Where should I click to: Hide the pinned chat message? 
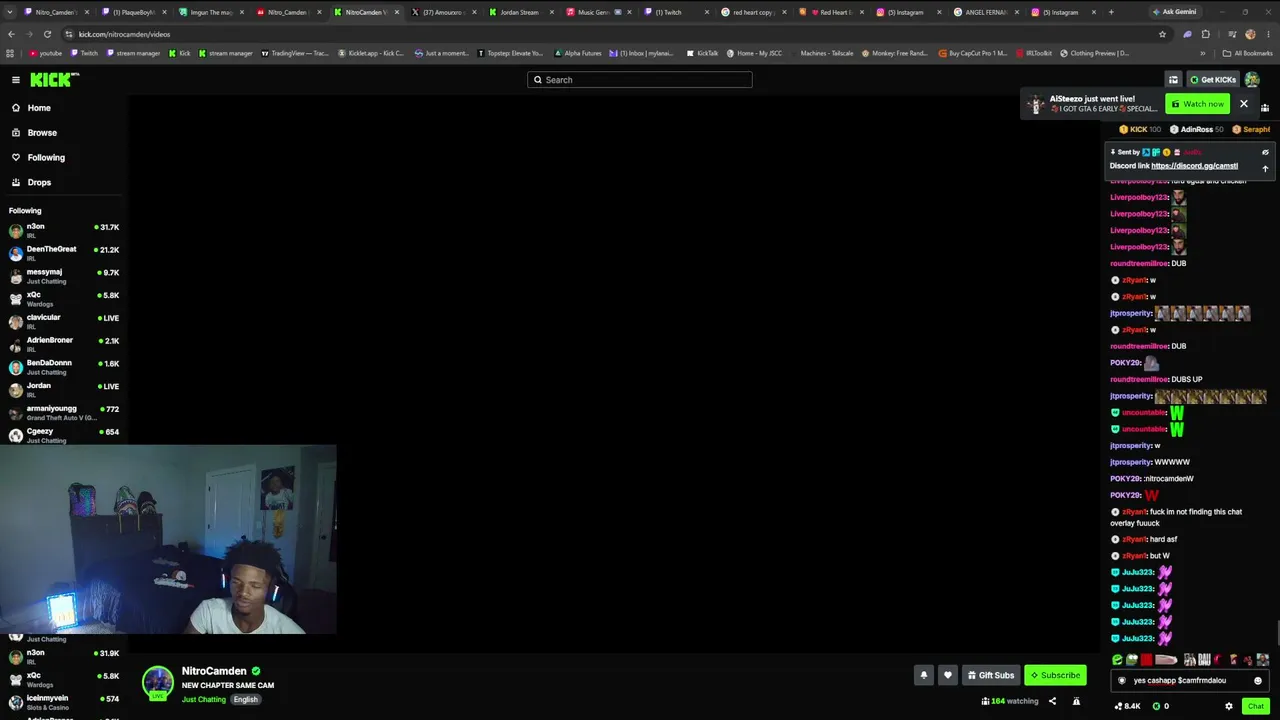coord(1265,153)
